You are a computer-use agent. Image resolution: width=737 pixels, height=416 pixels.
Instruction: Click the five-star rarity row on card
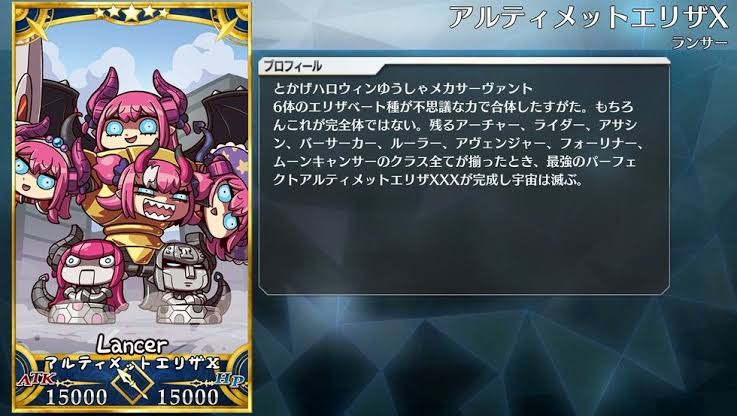click(131, 13)
